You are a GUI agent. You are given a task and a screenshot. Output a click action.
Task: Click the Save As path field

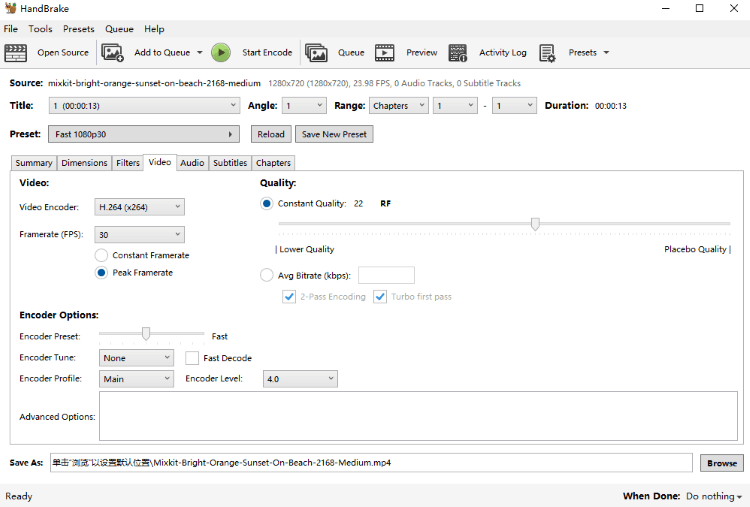[371, 463]
